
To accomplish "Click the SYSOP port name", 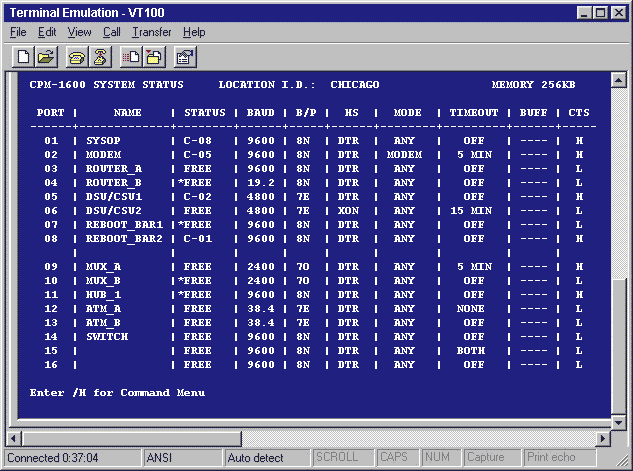I will click(103, 140).
